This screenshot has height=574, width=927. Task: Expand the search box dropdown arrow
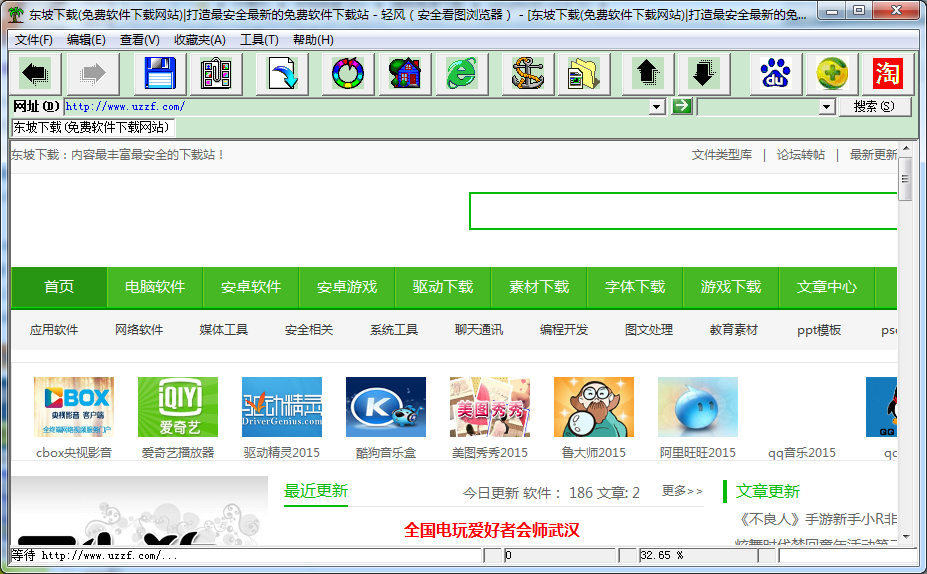[826, 107]
